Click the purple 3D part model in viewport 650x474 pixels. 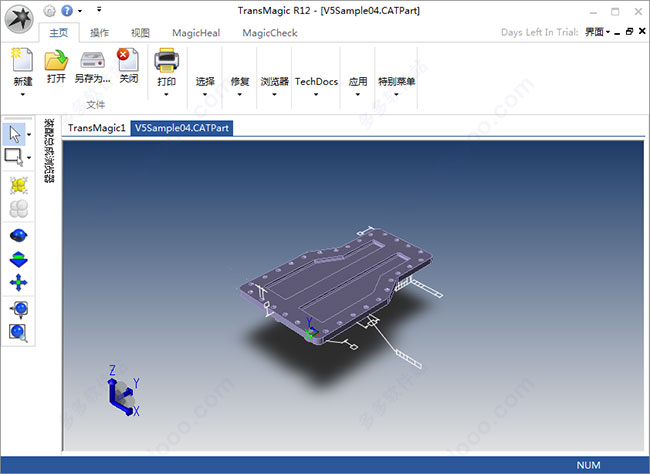(x=336, y=286)
